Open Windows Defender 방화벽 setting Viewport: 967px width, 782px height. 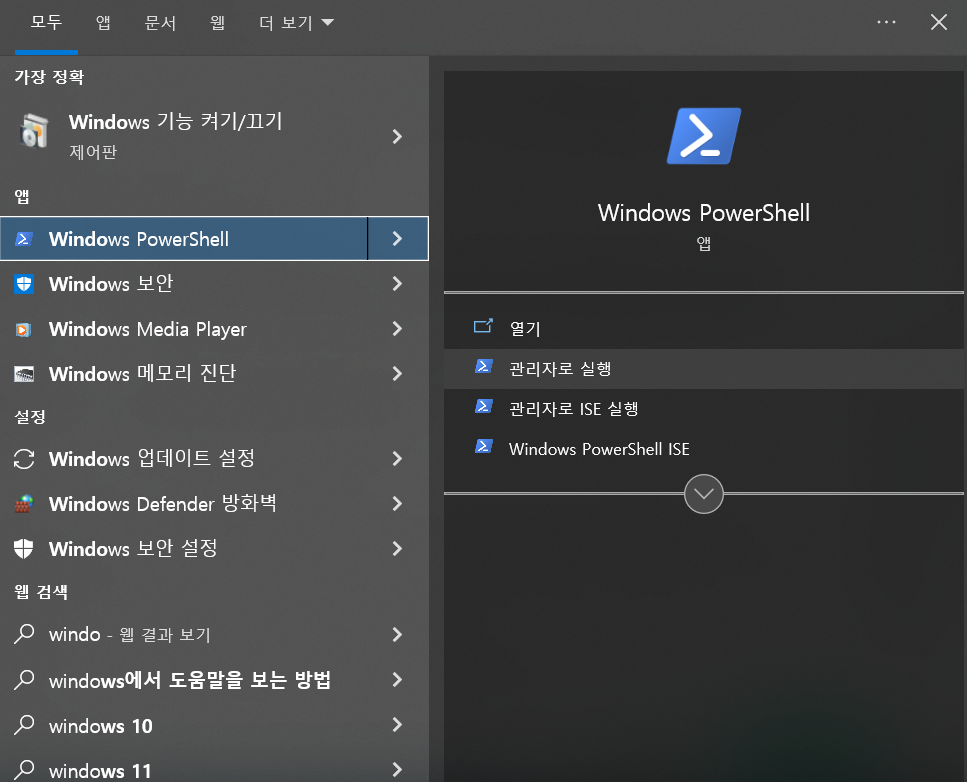214,504
